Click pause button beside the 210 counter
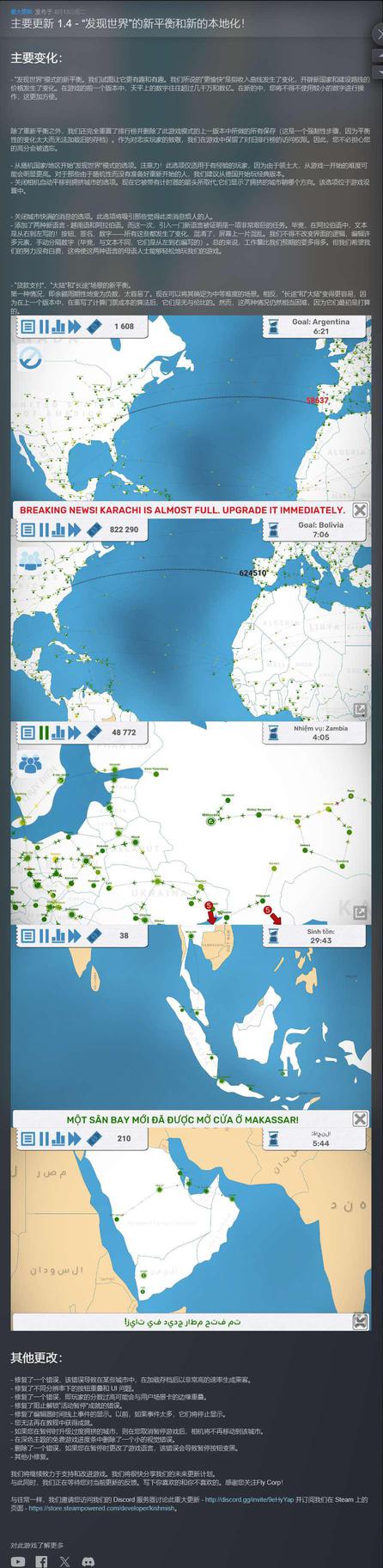Screen dimensions: 383x1568 (45, 1138)
